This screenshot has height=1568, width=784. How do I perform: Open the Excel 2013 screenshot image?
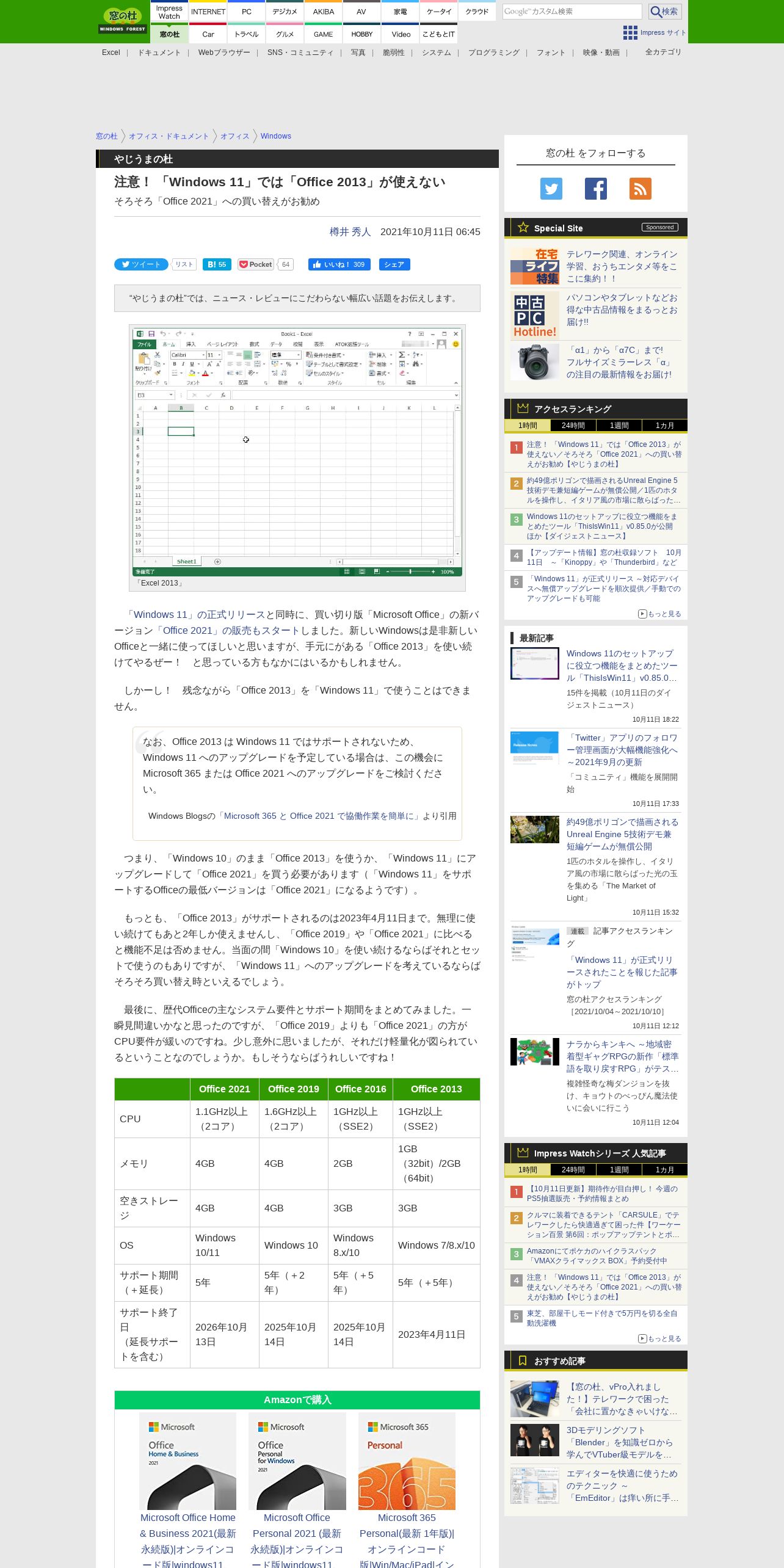pos(297,452)
